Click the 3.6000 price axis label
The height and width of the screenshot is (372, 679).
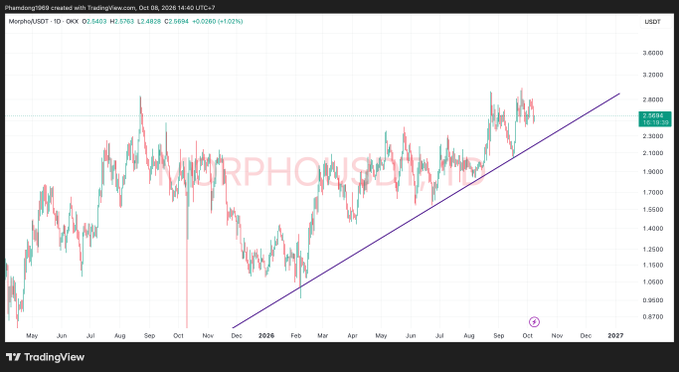(653, 53)
